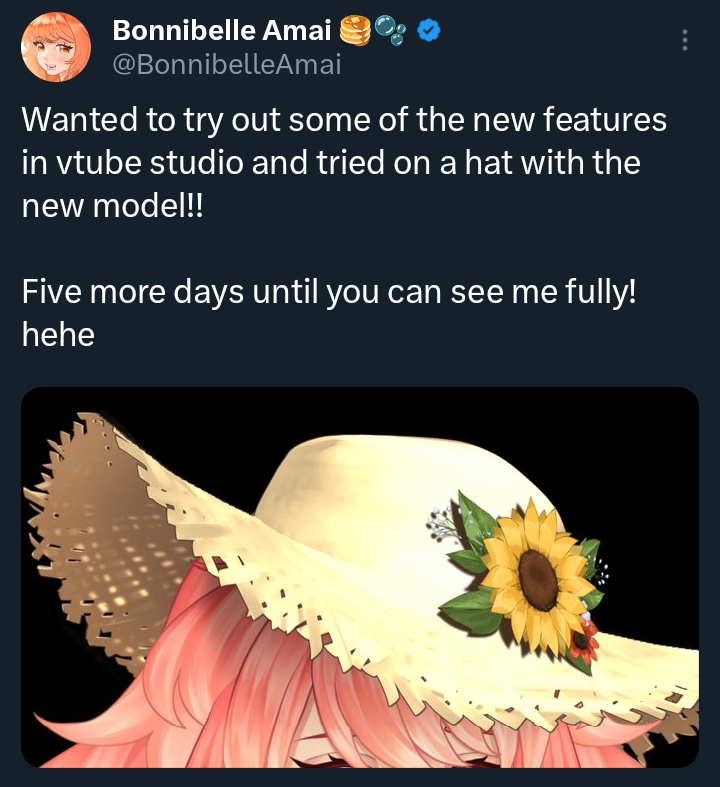The height and width of the screenshot is (787, 720).
Task: Click the tiny white flowers above leaves
Action: (442, 523)
